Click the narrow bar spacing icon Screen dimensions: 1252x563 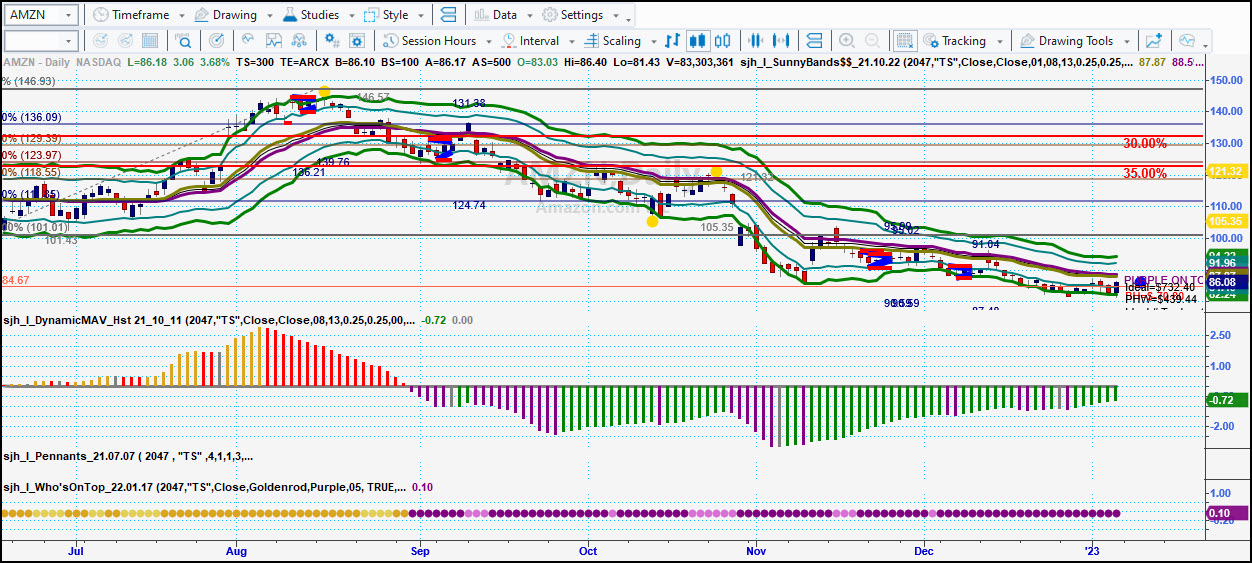click(x=756, y=41)
